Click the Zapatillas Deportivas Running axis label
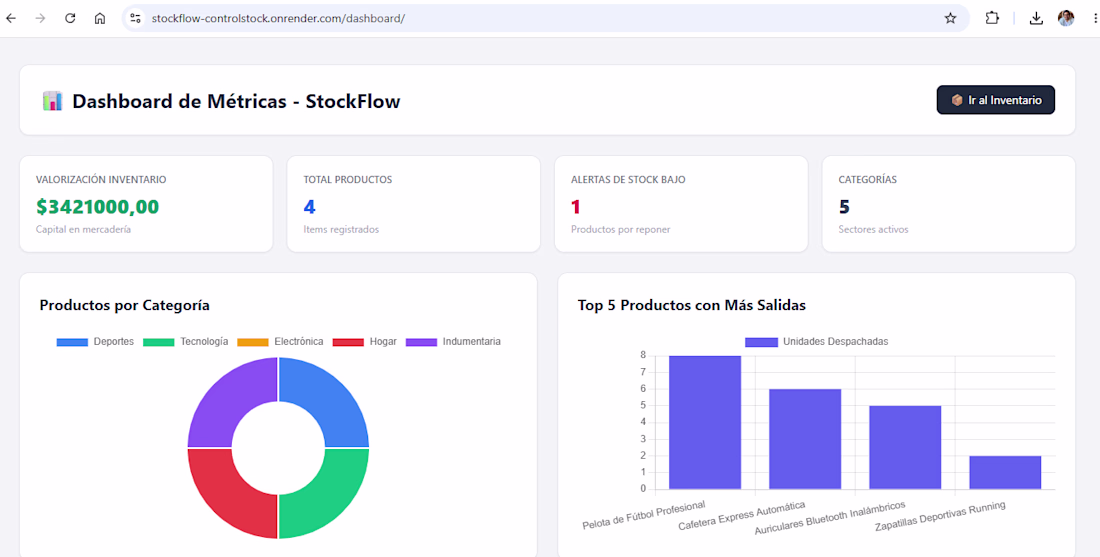The height and width of the screenshot is (557, 1100). pos(940,517)
